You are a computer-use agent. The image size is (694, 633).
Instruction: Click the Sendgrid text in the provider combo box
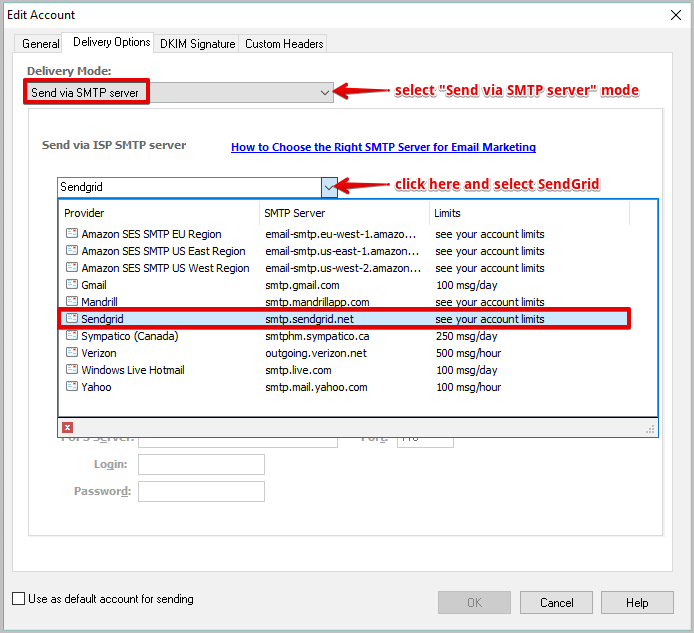click(x=81, y=187)
